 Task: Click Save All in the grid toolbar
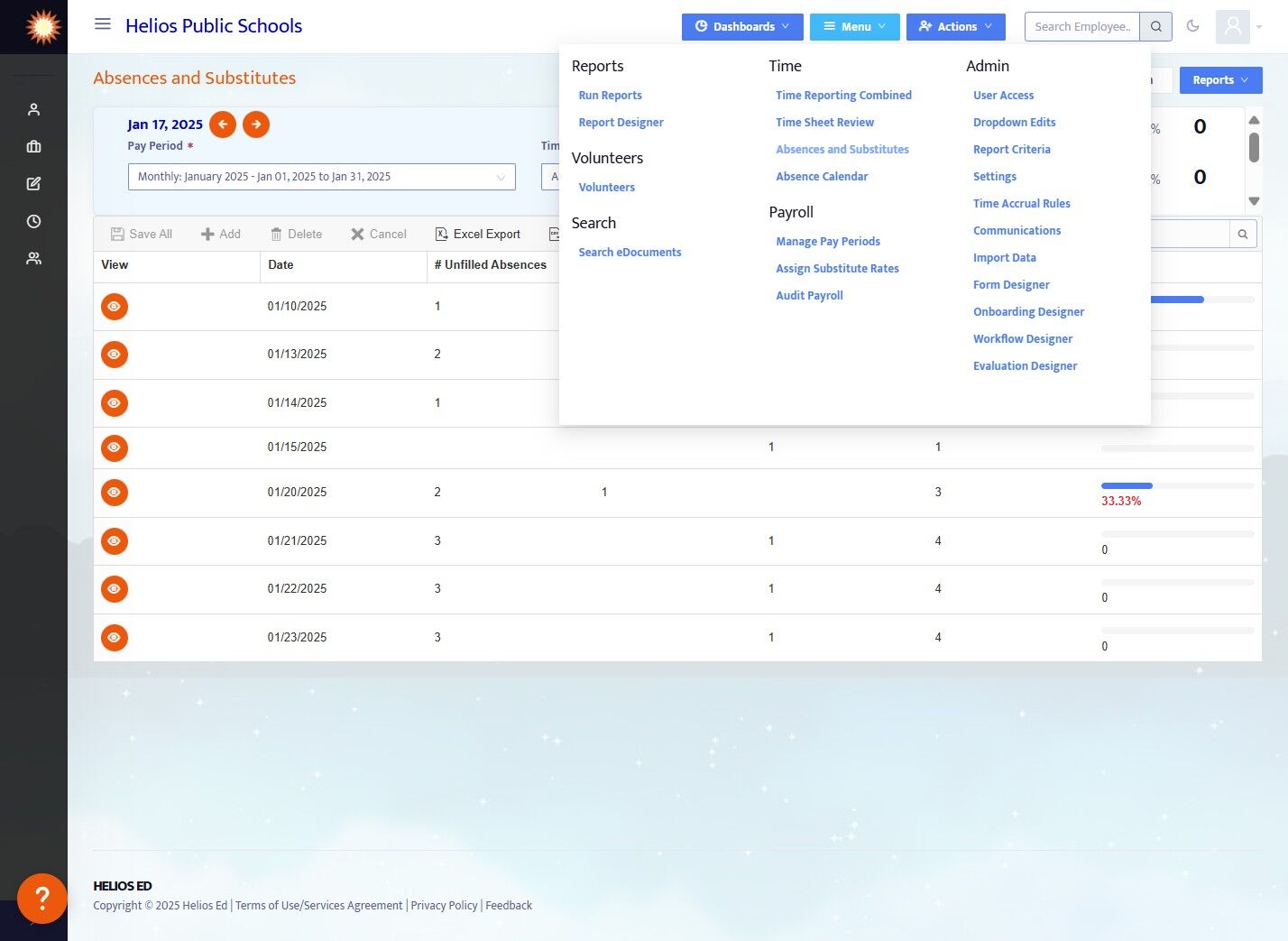point(142,235)
